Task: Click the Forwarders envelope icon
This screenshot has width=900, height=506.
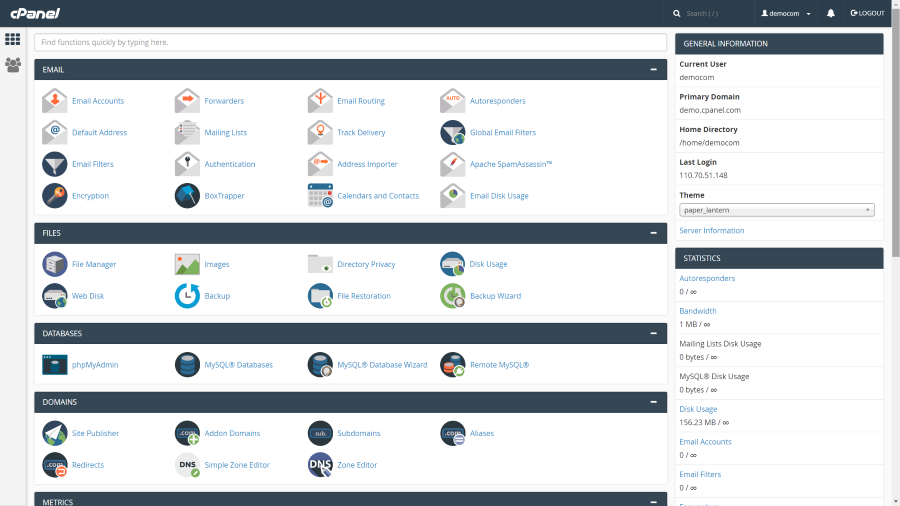Action: (x=187, y=101)
